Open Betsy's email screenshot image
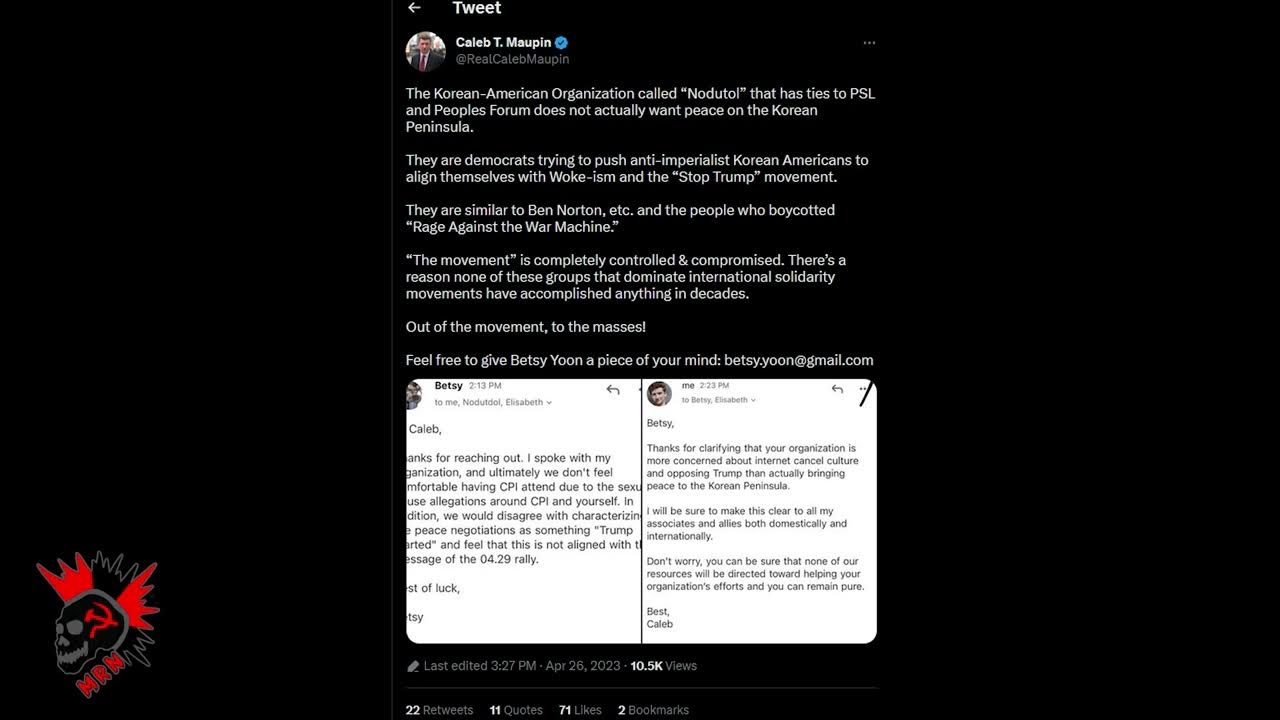This screenshot has width=1280, height=720. pos(523,520)
